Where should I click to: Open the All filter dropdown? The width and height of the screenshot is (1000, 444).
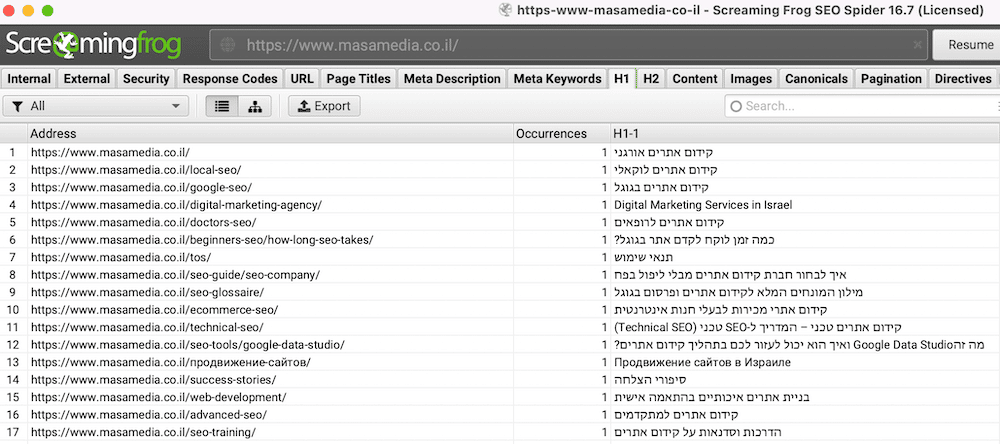[96, 107]
